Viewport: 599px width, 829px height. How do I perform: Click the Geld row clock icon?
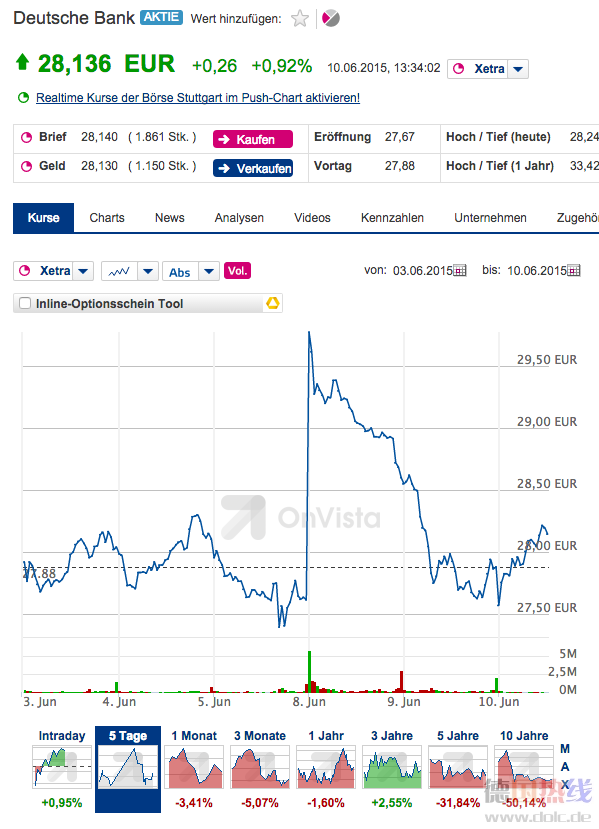click(x=26, y=167)
